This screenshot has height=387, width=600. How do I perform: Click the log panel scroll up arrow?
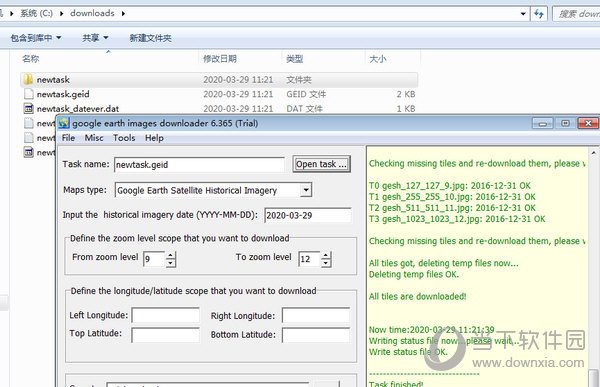coord(593,152)
